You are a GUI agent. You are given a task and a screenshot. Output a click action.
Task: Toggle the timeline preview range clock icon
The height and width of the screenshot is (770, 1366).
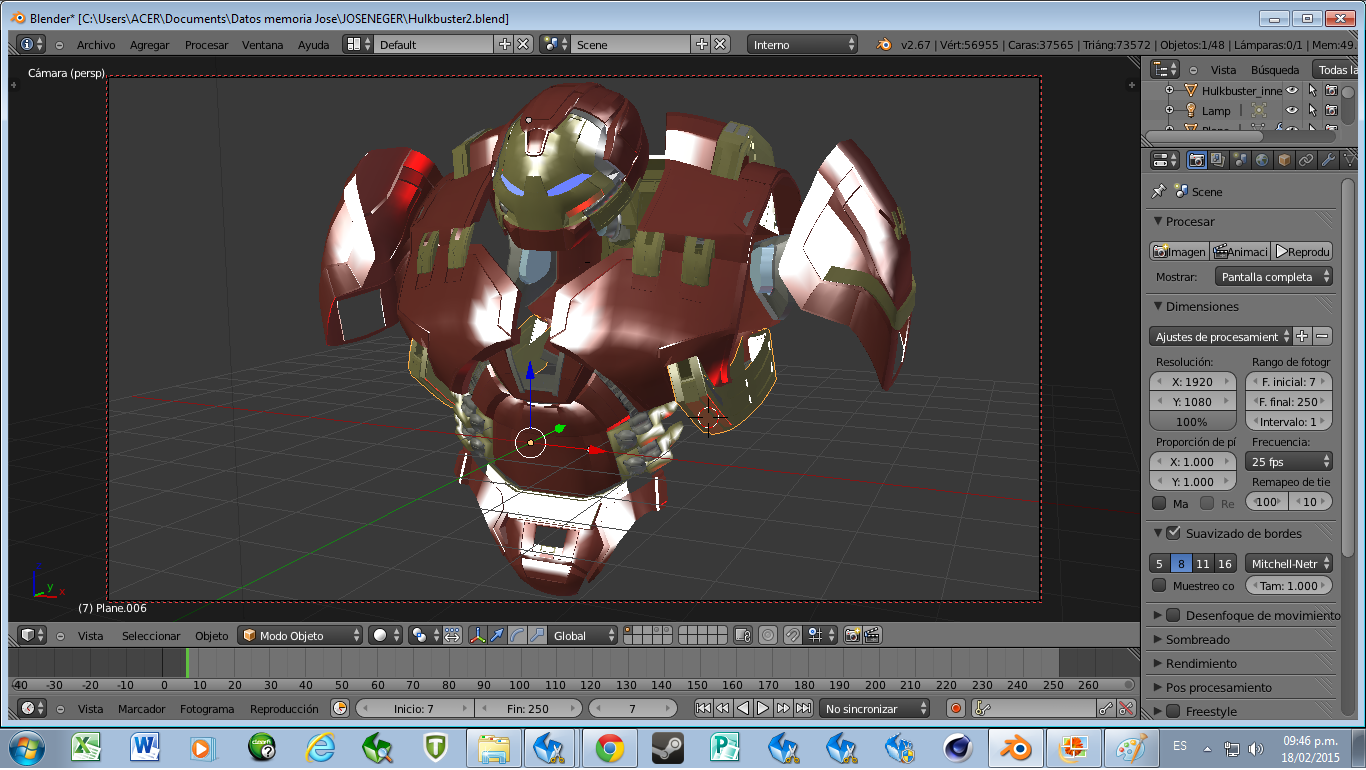tap(340, 708)
